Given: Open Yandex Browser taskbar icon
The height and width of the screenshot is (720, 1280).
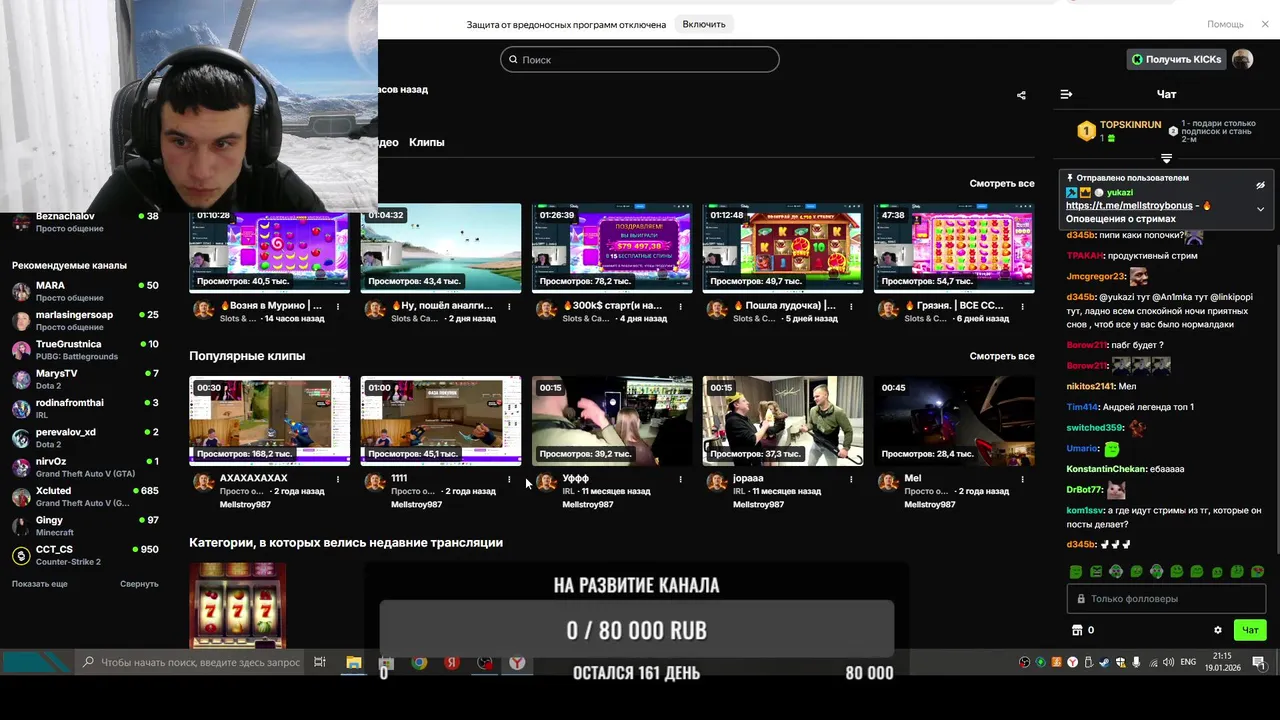Looking at the screenshot, I should click(x=517, y=662).
